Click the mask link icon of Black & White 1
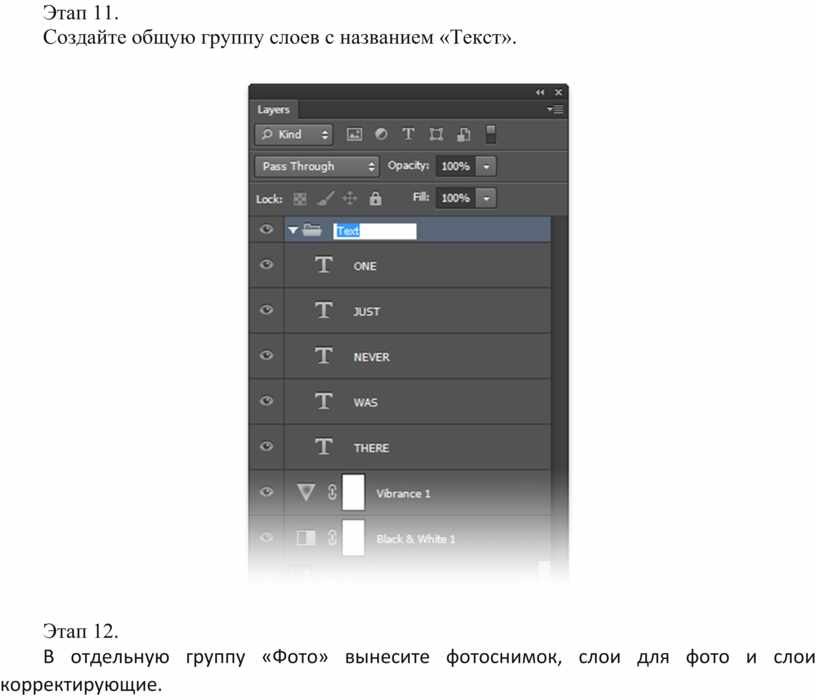The width and height of the screenshot is (816, 700). (332, 538)
